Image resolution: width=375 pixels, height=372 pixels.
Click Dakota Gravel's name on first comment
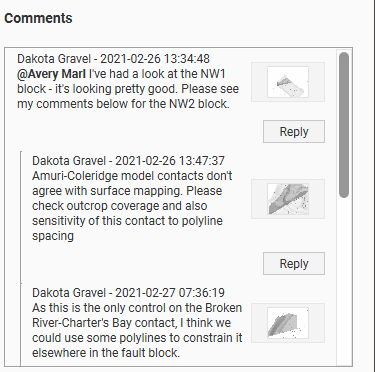[x=54, y=59]
